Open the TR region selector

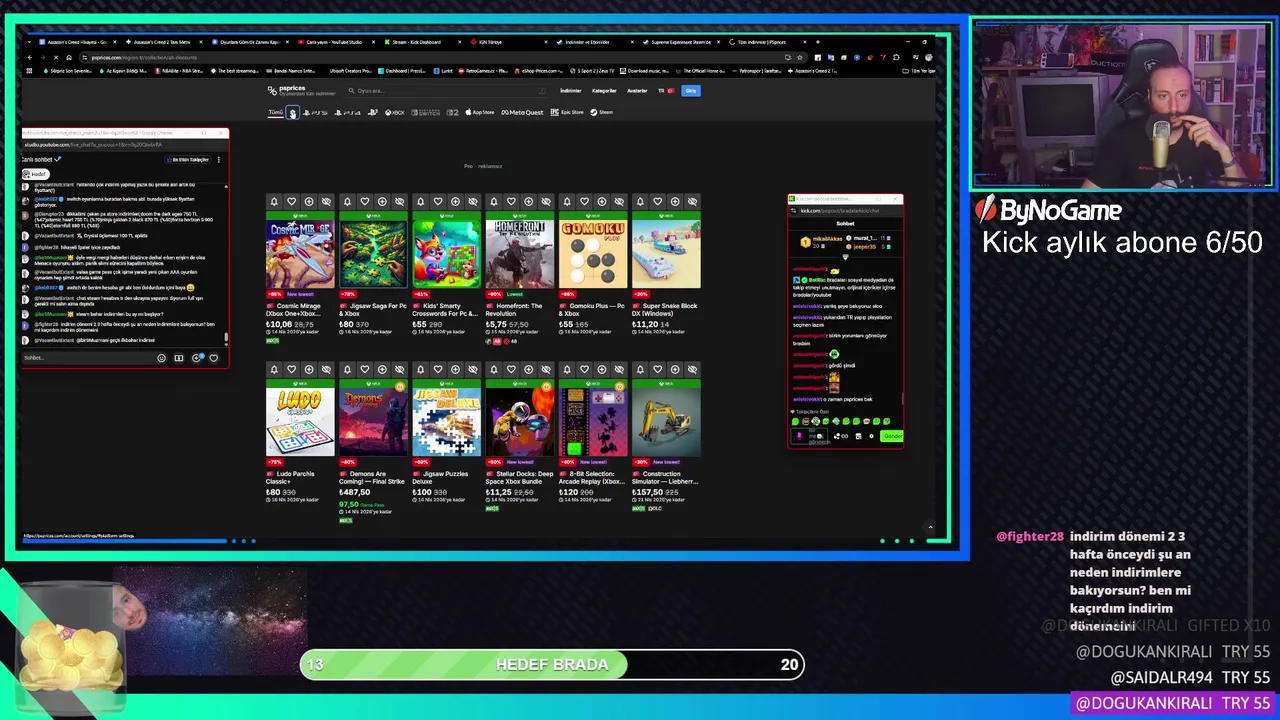665,90
